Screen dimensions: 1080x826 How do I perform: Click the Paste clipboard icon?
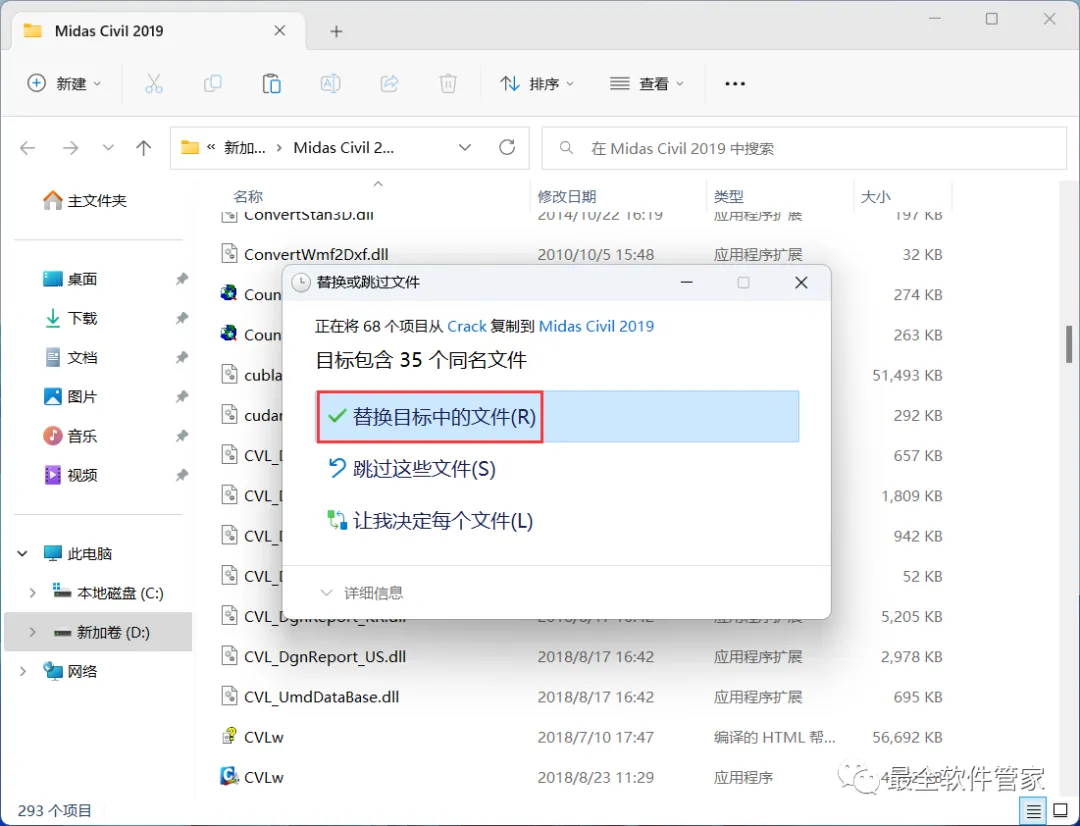pos(271,84)
